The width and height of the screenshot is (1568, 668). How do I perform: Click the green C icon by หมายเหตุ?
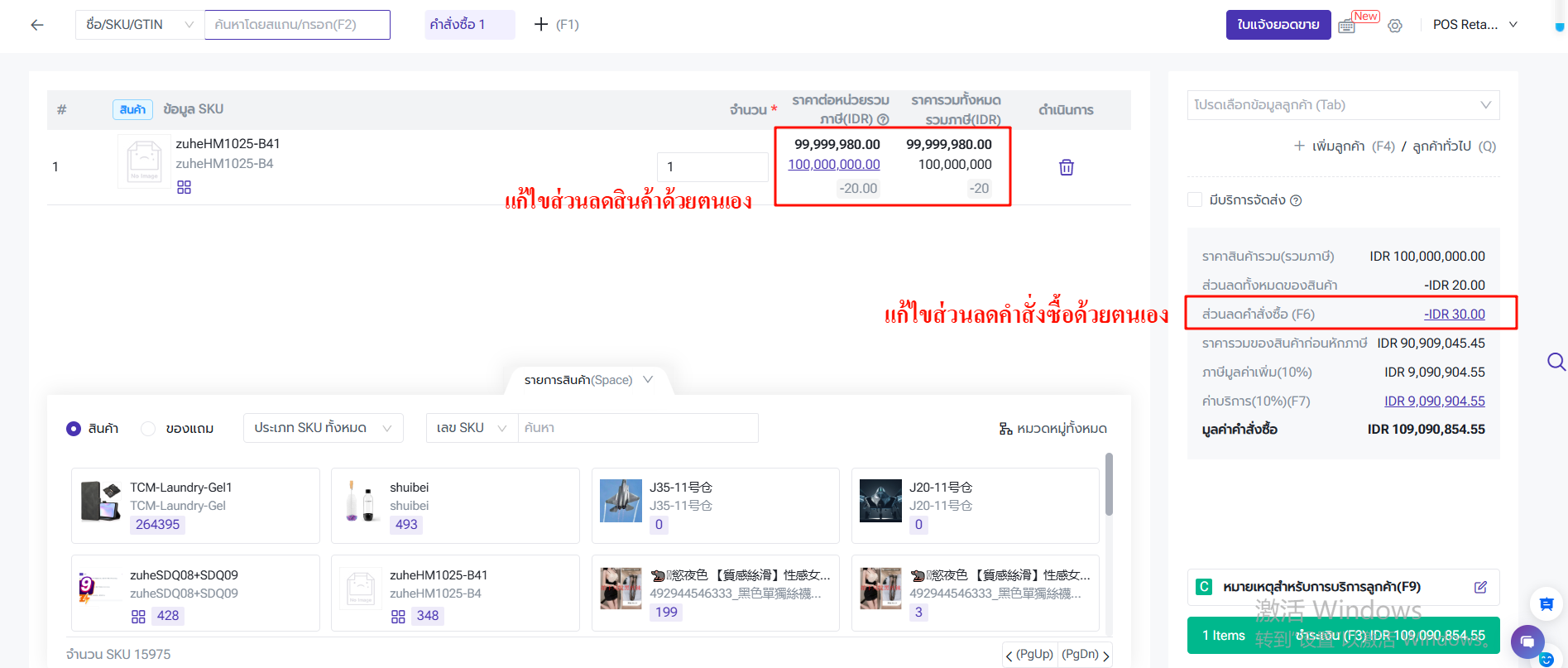(1204, 587)
